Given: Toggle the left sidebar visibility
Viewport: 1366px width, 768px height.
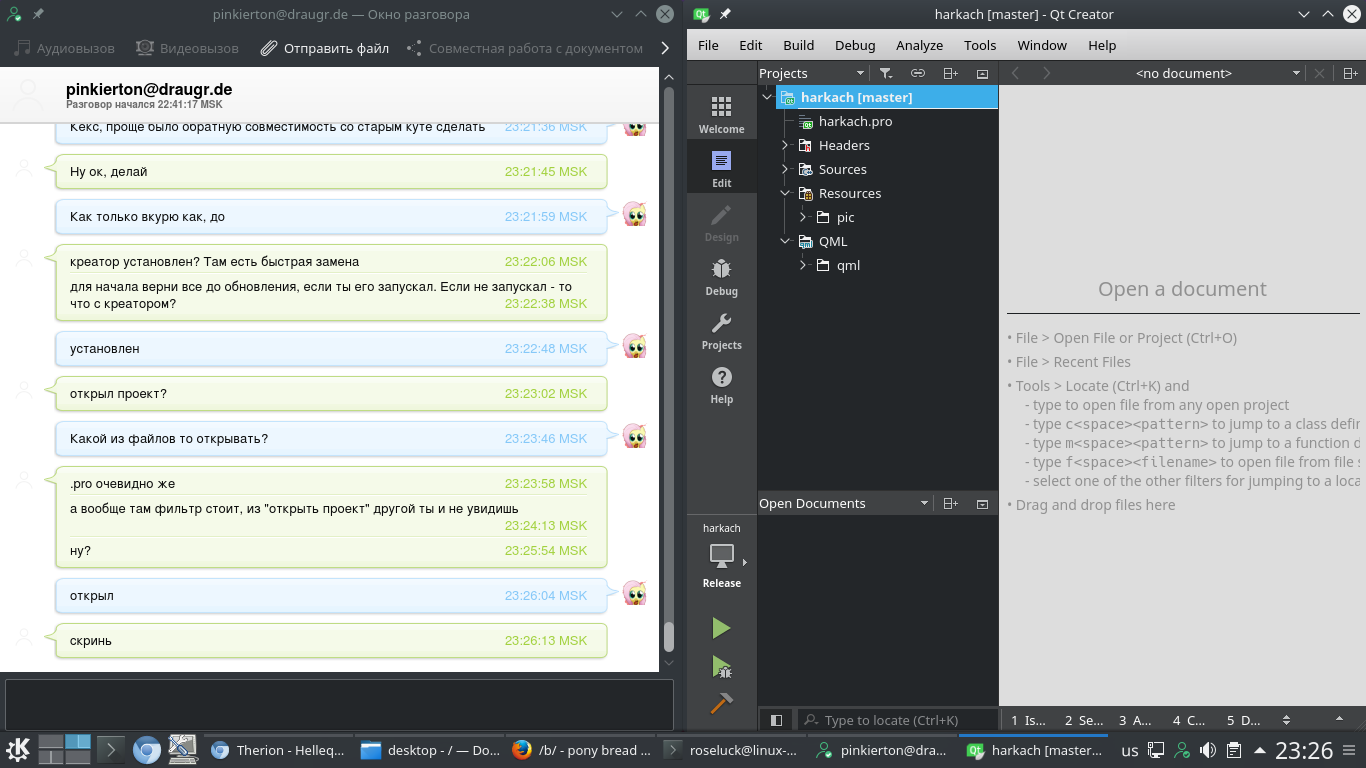Looking at the screenshot, I should [776, 720].
